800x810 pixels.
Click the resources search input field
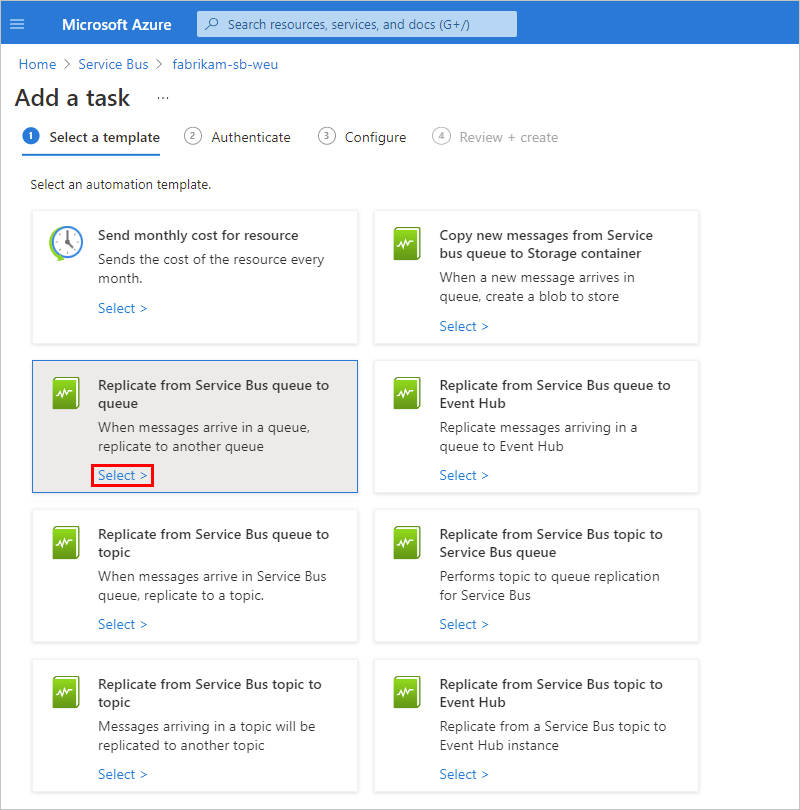click(360, 24)
